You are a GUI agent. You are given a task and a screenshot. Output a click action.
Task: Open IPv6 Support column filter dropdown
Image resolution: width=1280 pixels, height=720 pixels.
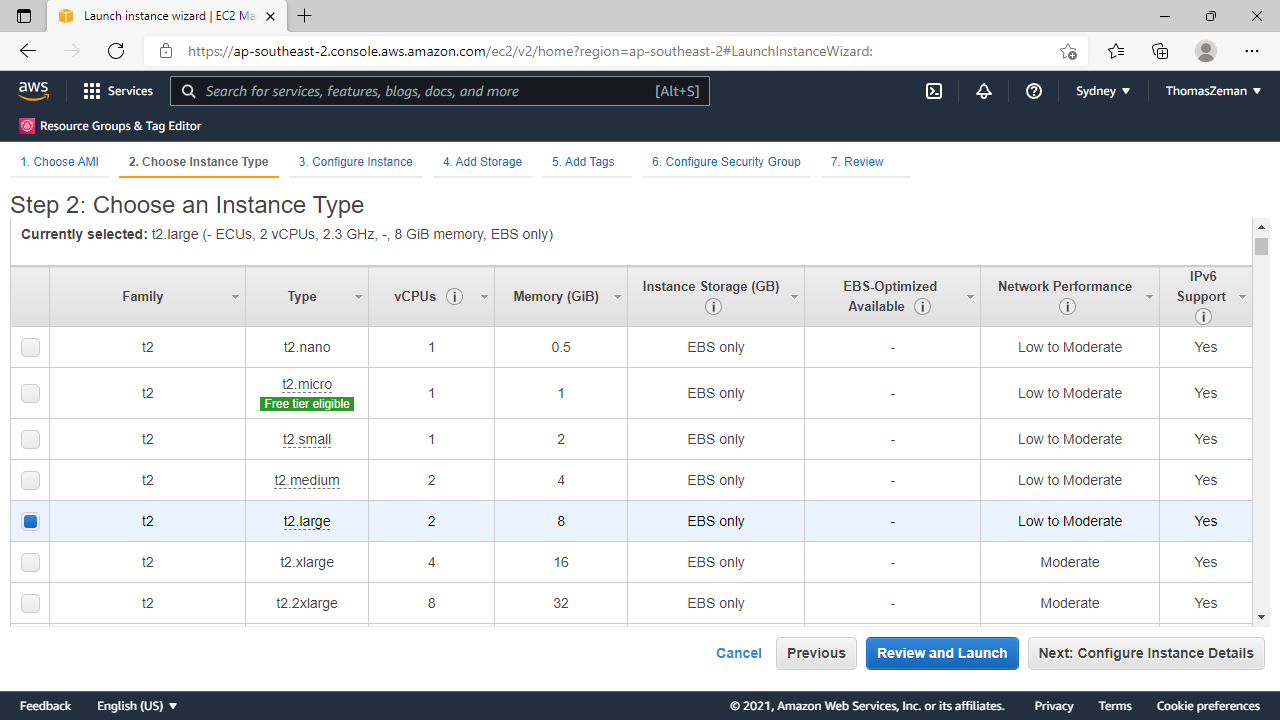(1242, 297)
